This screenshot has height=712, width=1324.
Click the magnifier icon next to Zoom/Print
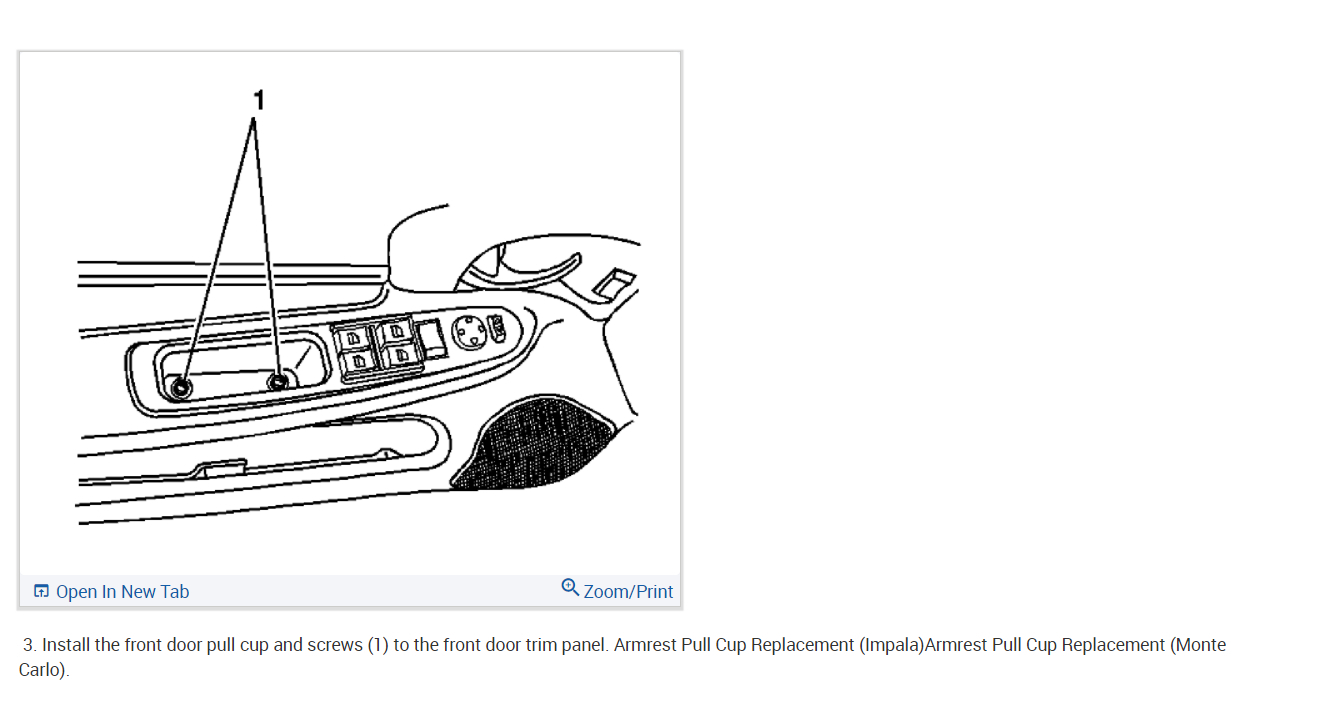click(570, 587)
